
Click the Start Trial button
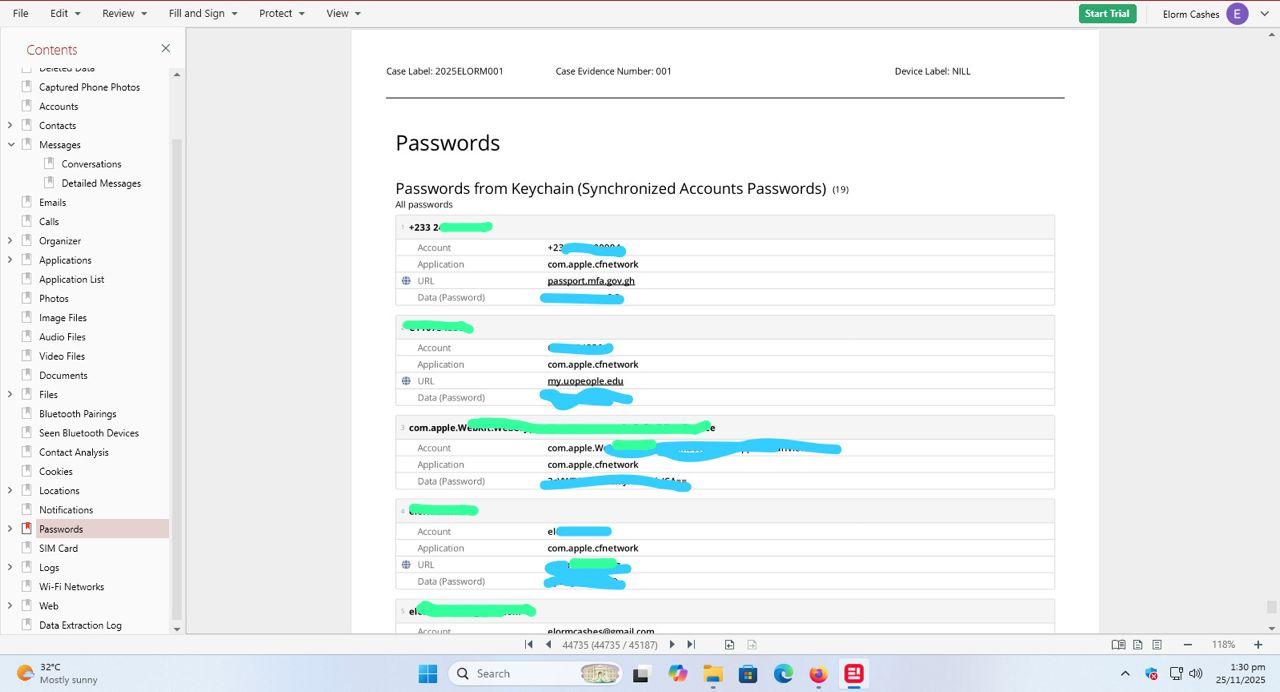tap(1107, 13)
